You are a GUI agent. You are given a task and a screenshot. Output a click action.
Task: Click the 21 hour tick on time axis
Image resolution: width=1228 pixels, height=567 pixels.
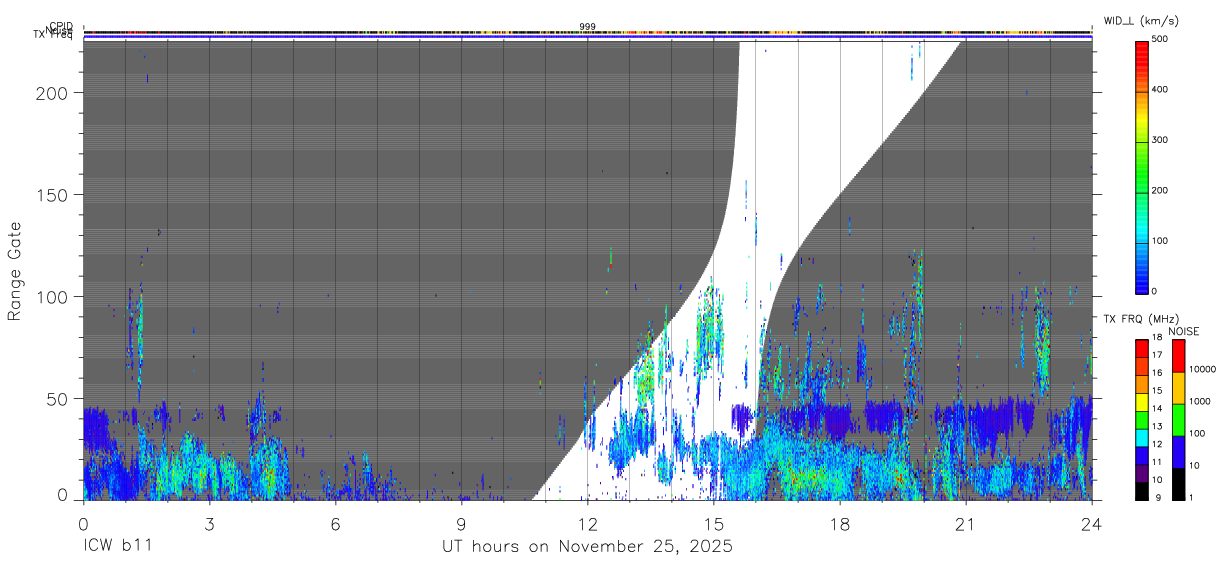pos(966,523)
